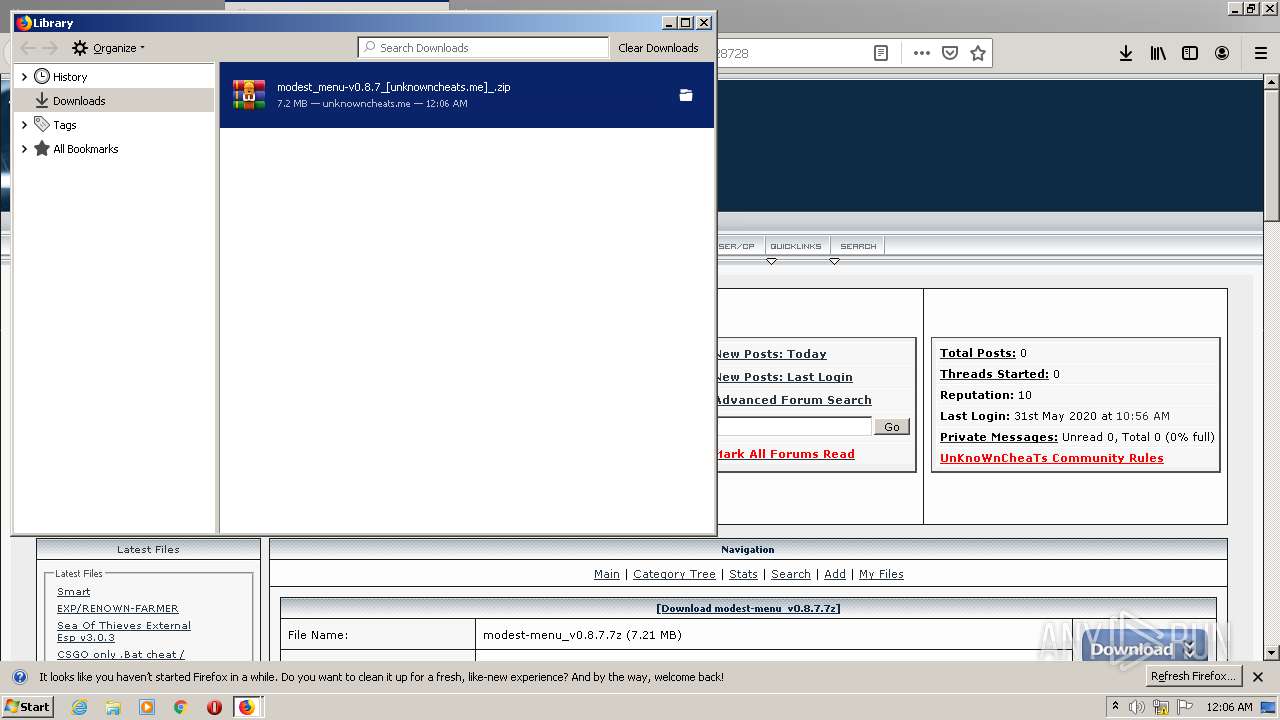The height and width of the screenshot is (720, 1280).
Task: Go forward in Library window
Action: coord(50,48)
